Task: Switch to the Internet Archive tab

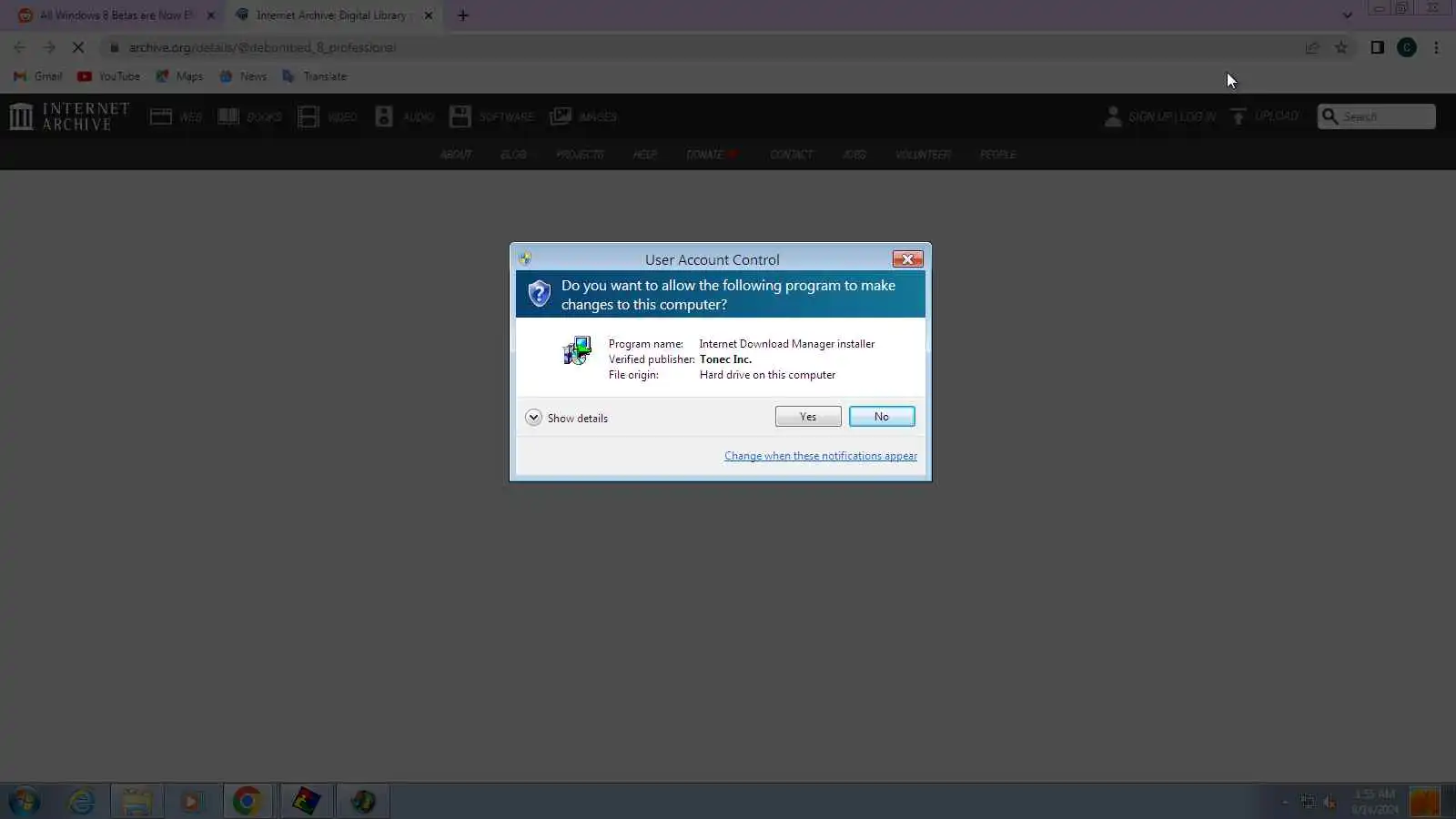Action: tap(332, 15)
